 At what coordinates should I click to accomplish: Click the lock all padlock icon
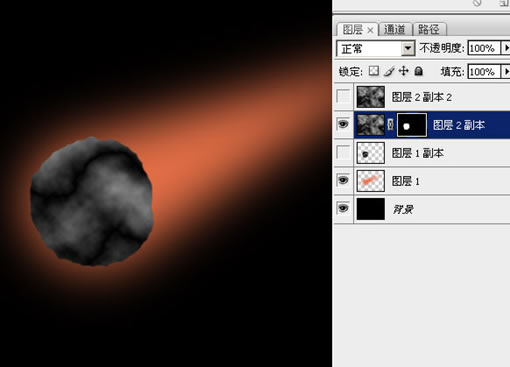pos(419,71)
